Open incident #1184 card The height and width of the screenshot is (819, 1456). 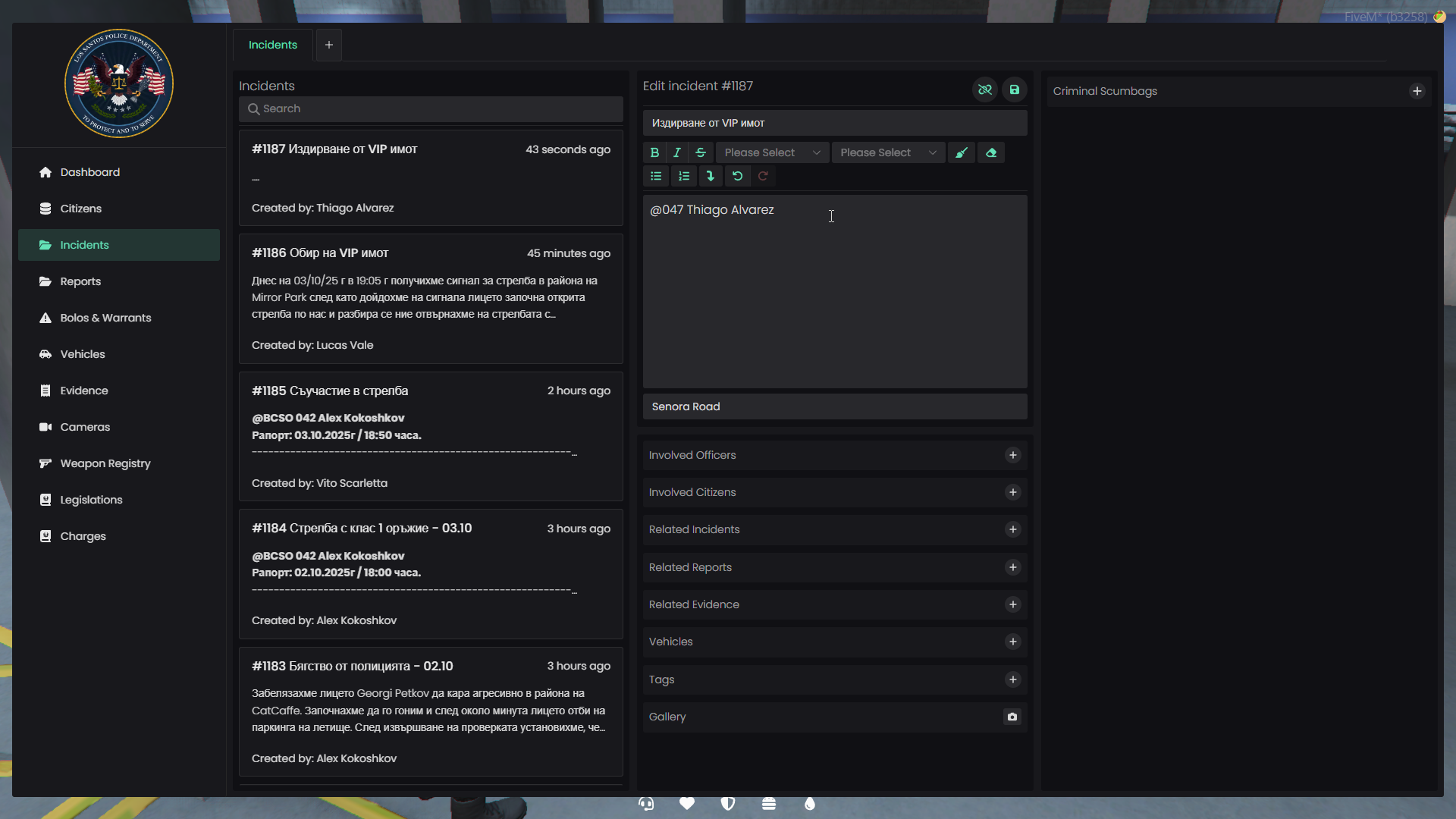pyautogui.click(x=431, y=574)
